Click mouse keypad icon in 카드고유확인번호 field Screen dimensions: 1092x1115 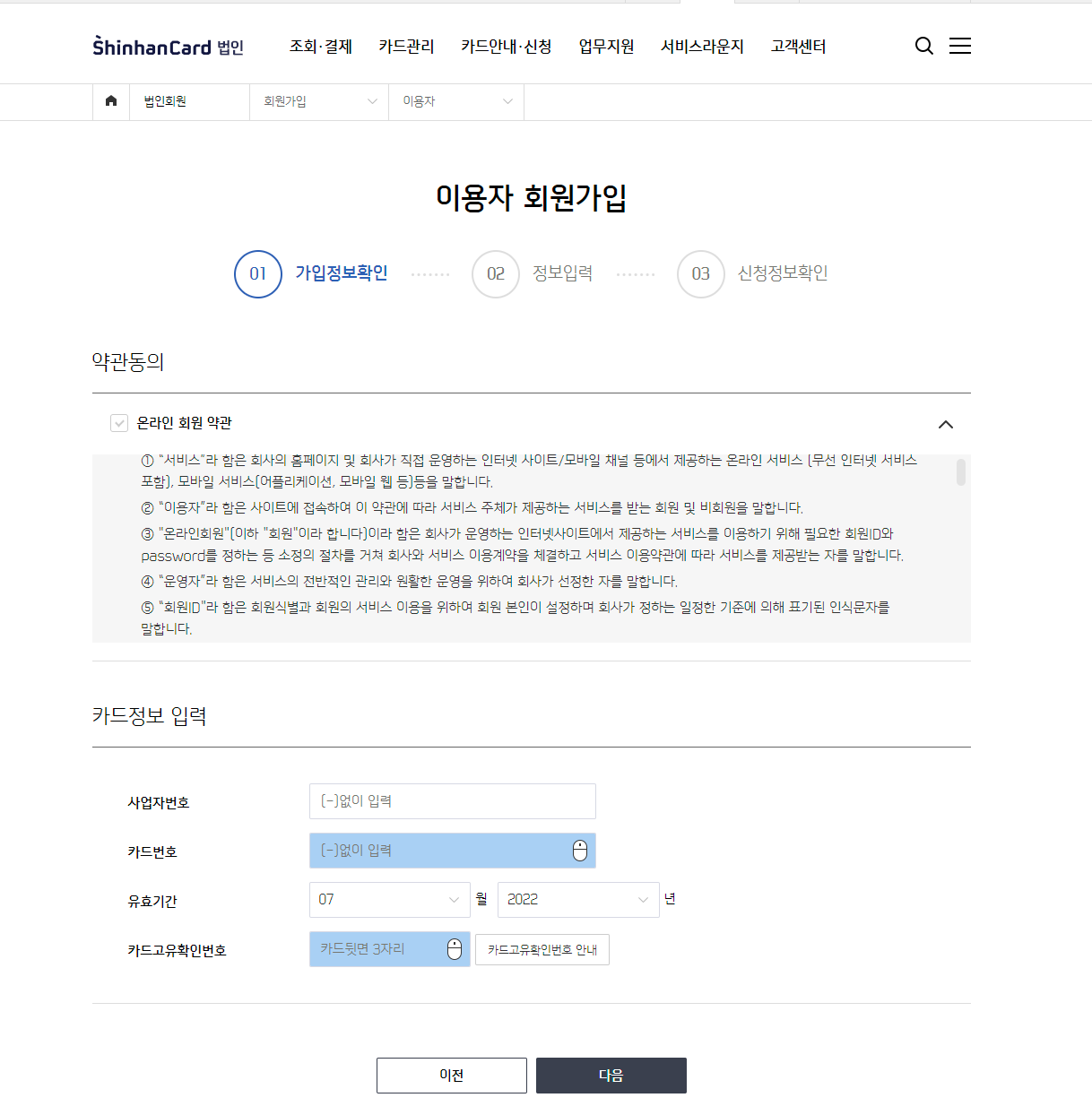pyautogui.click(x=455, y=949)
